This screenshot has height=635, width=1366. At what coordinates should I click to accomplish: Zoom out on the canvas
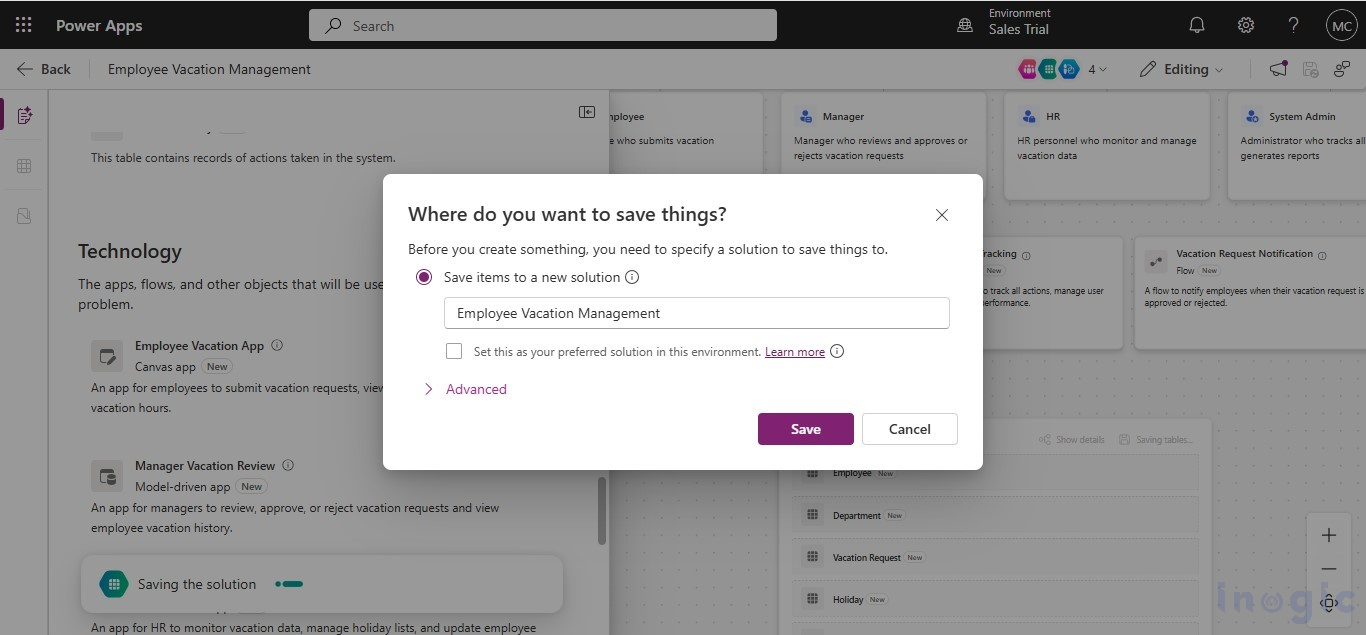(x=1329, y=569)
